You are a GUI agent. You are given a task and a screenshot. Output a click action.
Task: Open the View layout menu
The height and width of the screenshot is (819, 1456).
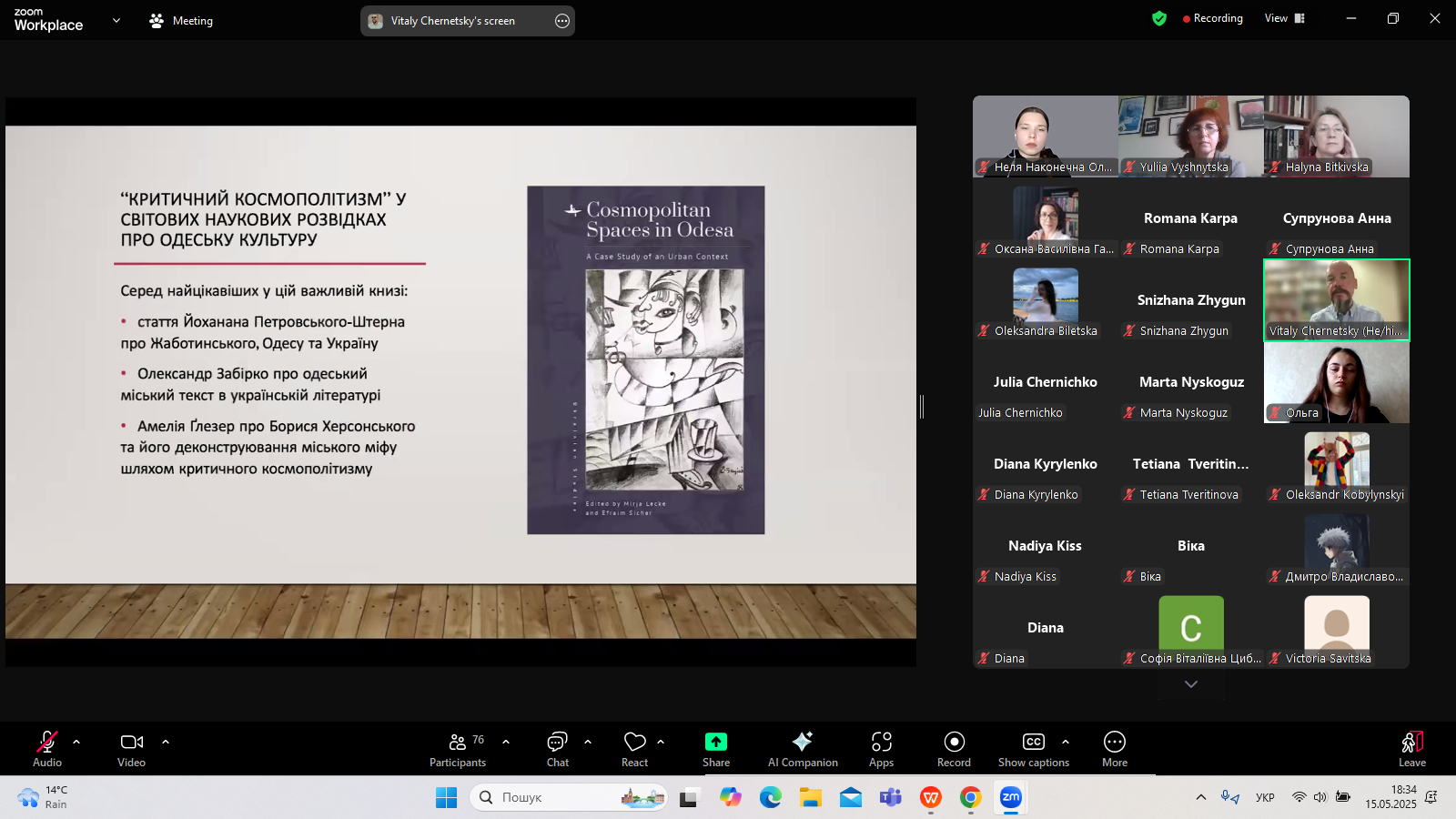1284,18
